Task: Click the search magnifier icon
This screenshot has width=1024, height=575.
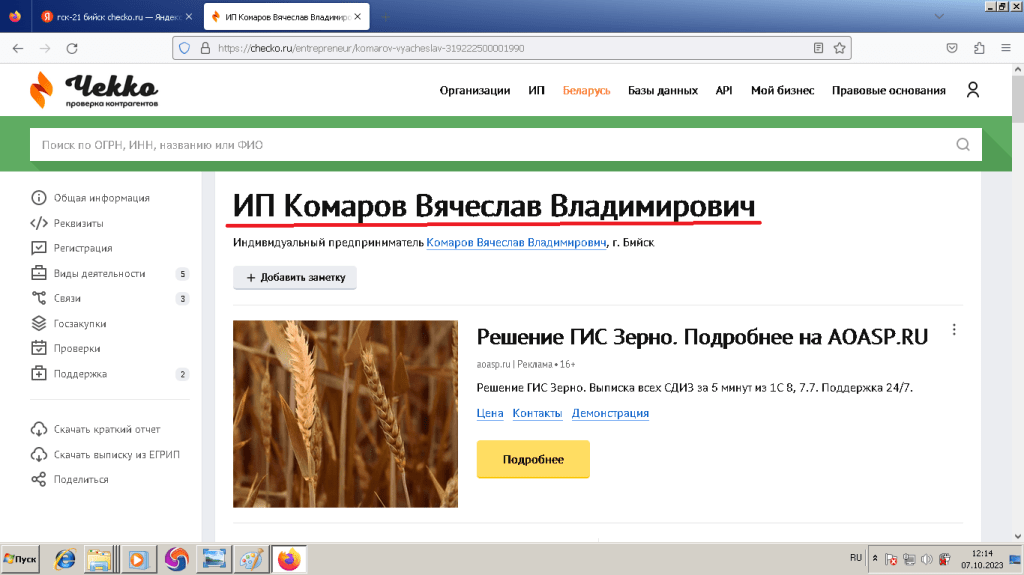Action: (963, 145)
